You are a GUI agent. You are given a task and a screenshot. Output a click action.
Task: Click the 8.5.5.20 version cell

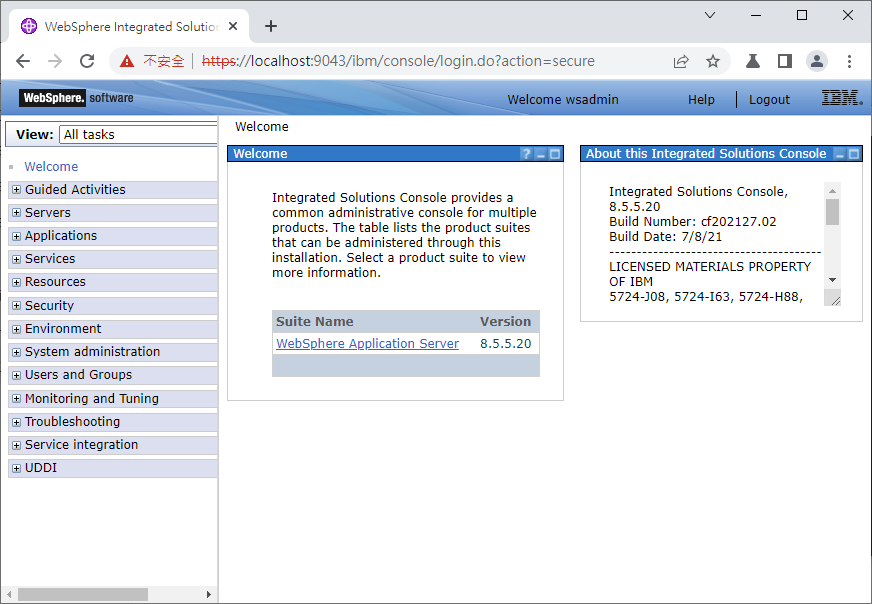coord(506,344)
